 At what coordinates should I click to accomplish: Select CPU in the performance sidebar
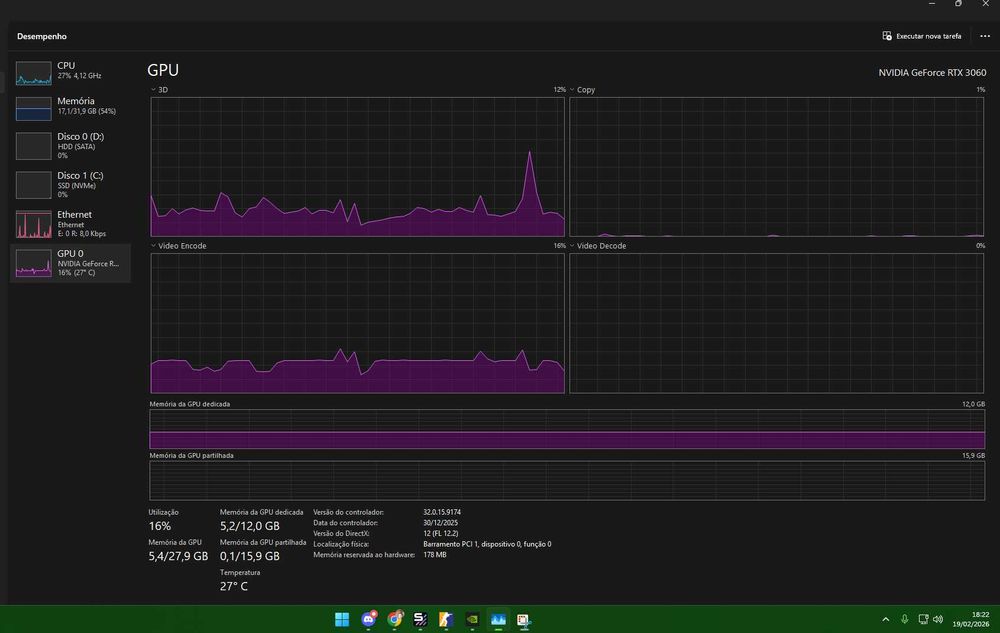click(x=70, y=72)
